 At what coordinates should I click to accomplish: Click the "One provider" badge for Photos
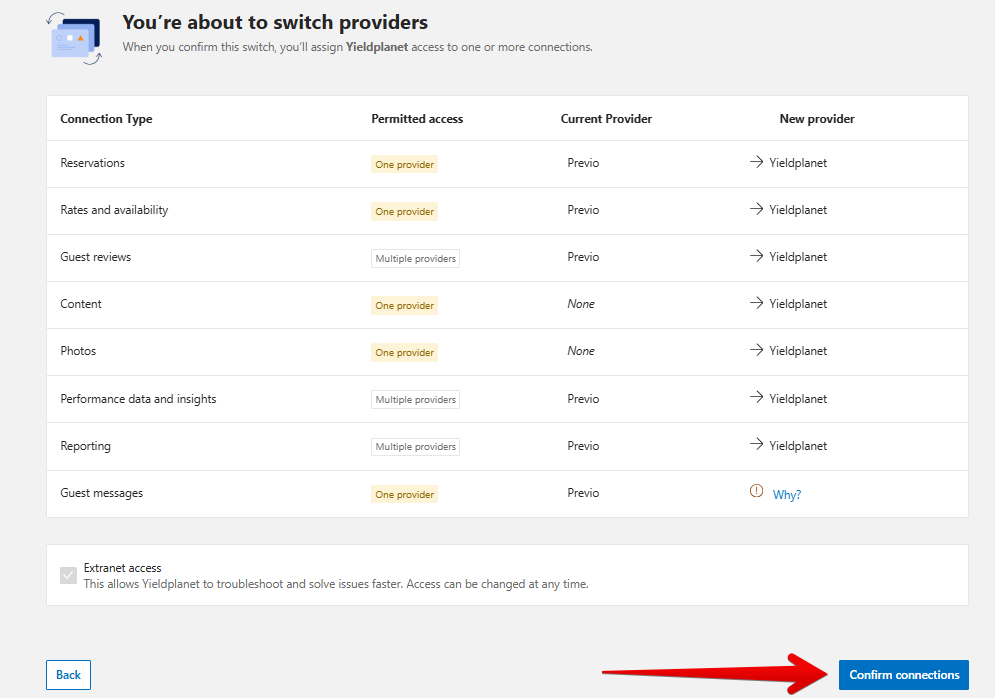click(x=404, y=352)
